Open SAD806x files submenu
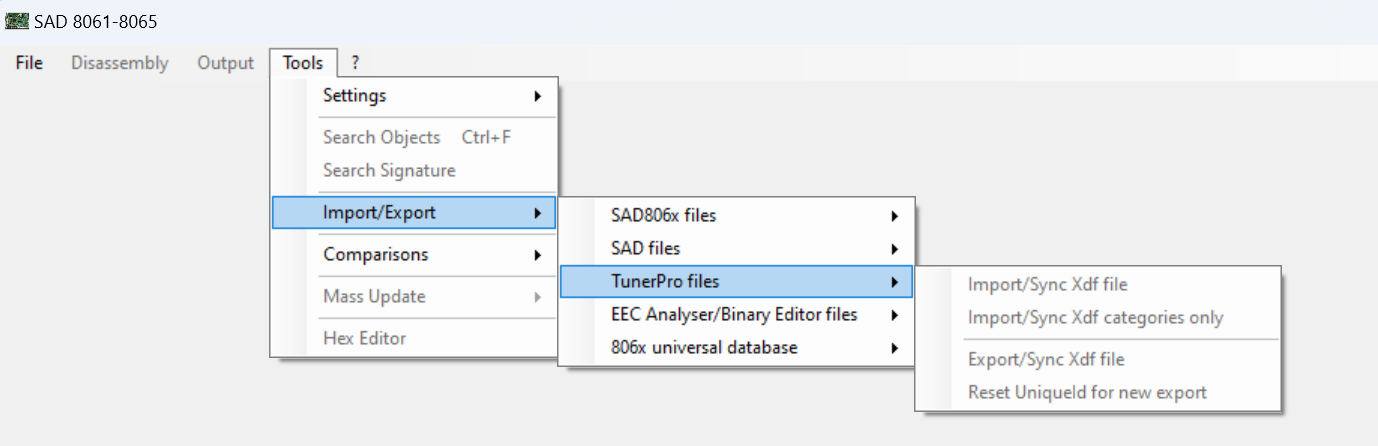Image resolution: width=1378 pixels, height=446 pixels. pyautogui.click(x=663, y=215)
